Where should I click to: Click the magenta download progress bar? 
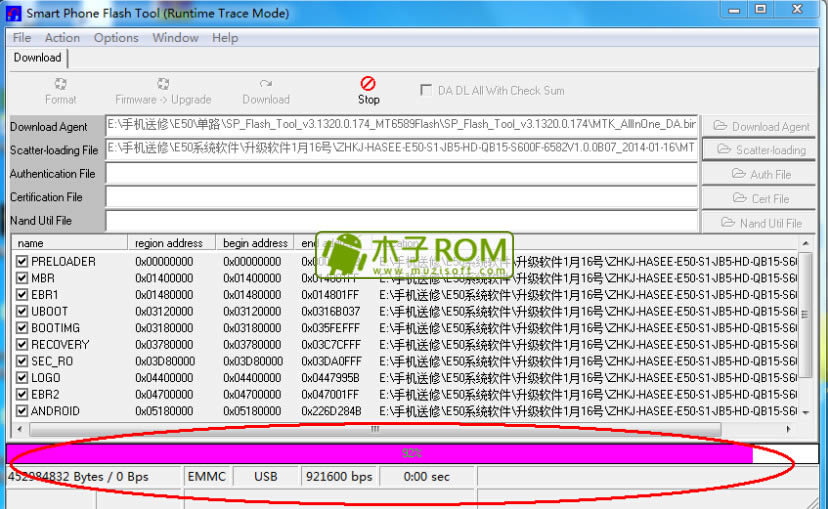(380, 453)
